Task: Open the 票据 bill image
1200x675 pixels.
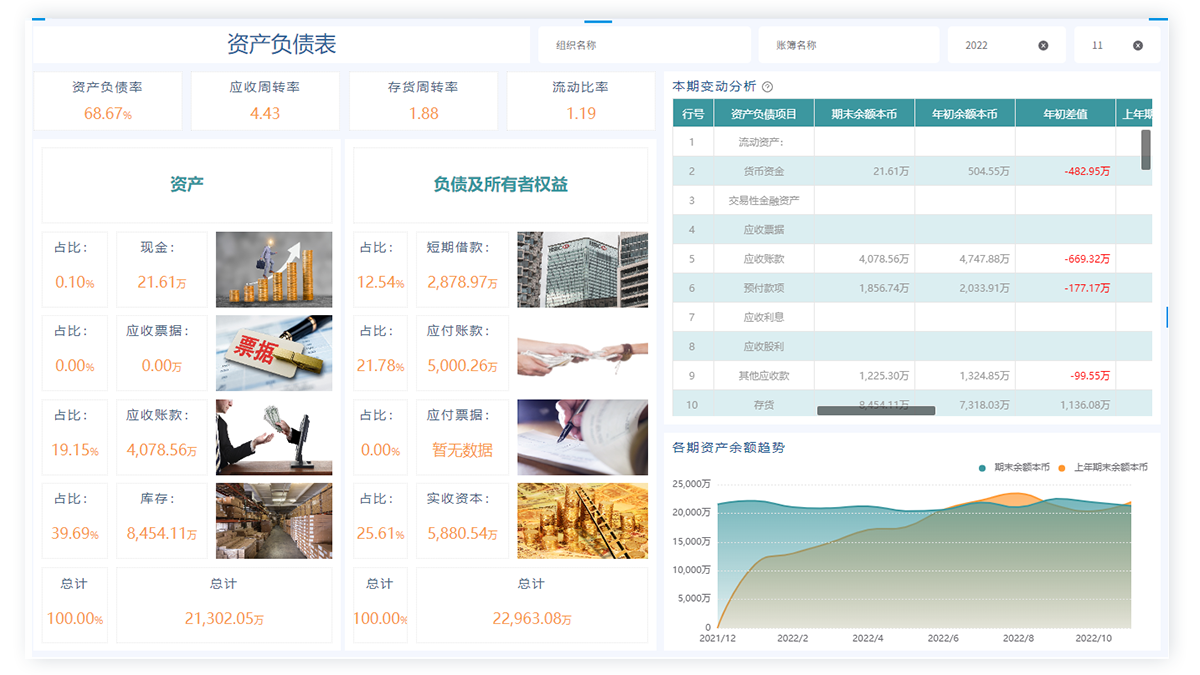Action: point(274,353)
